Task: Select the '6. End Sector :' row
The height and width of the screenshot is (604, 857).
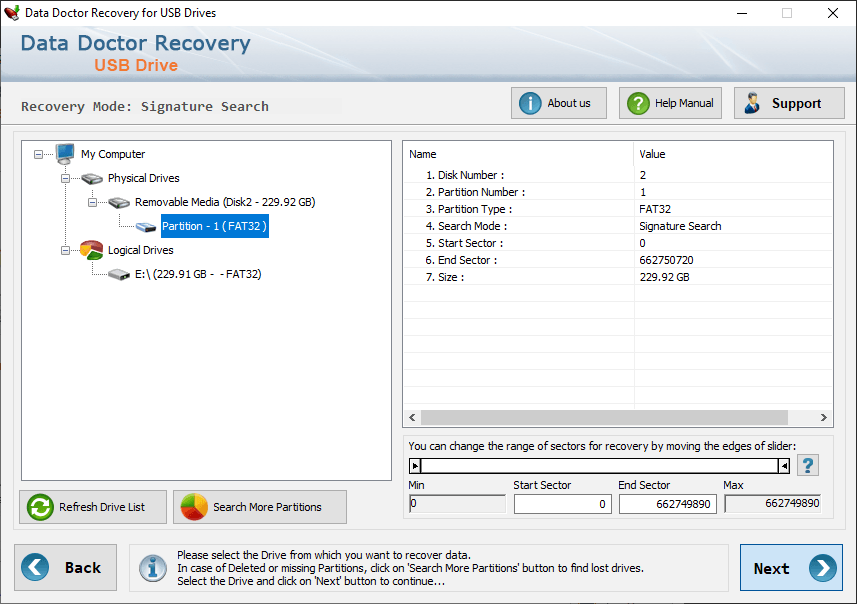Action: [x=618, y=260]
